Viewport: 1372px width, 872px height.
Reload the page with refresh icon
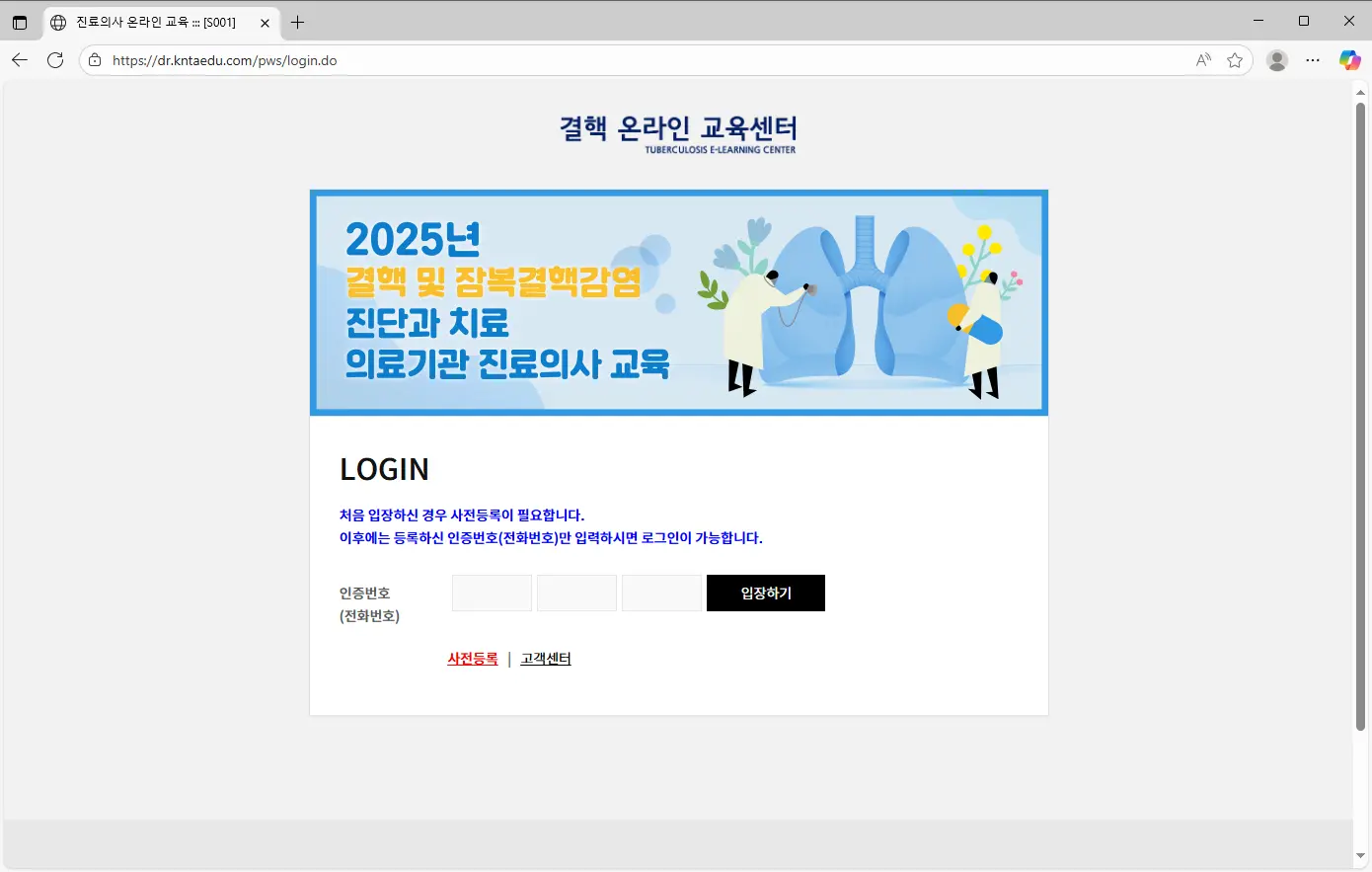[x=55, y=60]
